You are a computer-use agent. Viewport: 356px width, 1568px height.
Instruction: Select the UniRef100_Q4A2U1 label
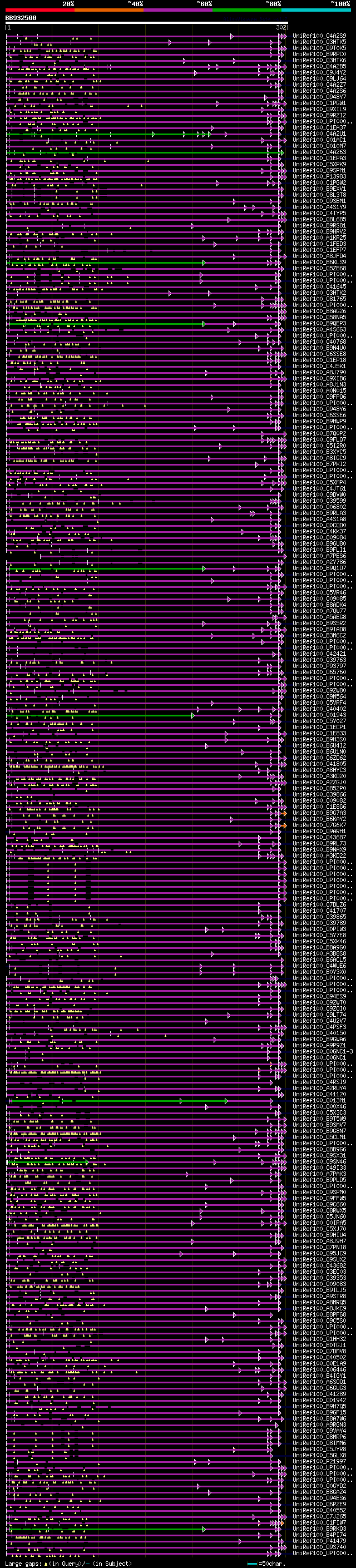[319, 134]
